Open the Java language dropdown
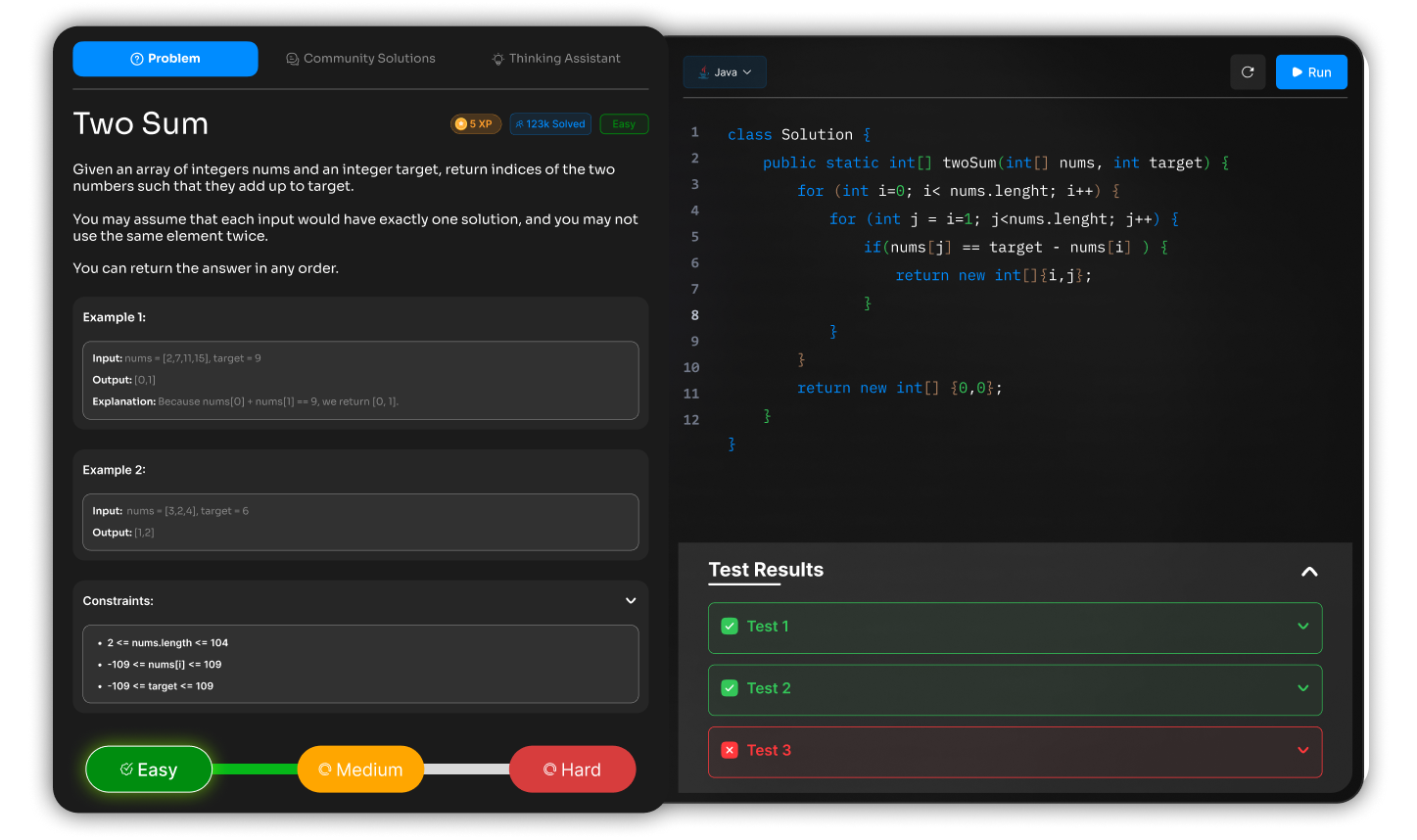Image resolution: width=1417 pixels, height=840 pixels. click(x=725, y=72)
